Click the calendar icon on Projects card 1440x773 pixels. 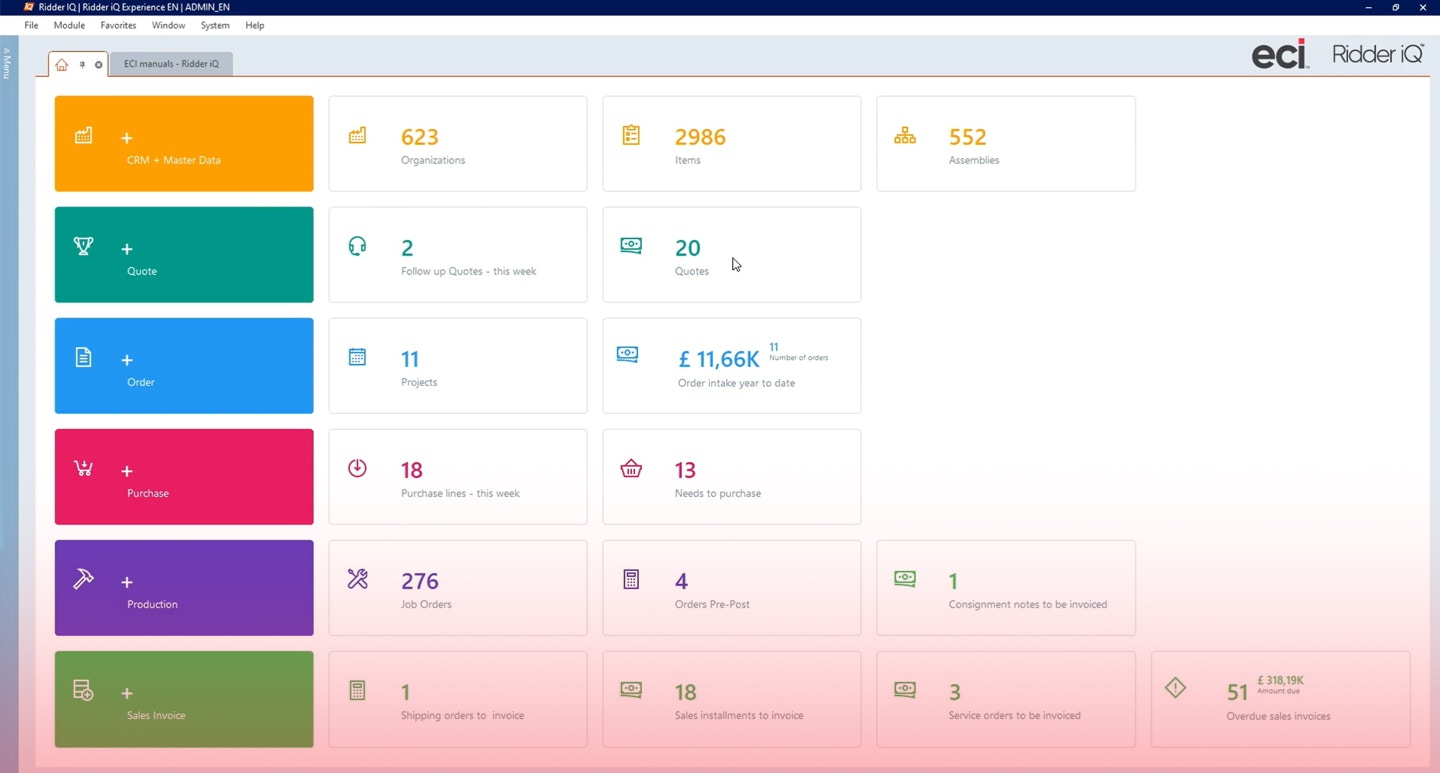357,357
